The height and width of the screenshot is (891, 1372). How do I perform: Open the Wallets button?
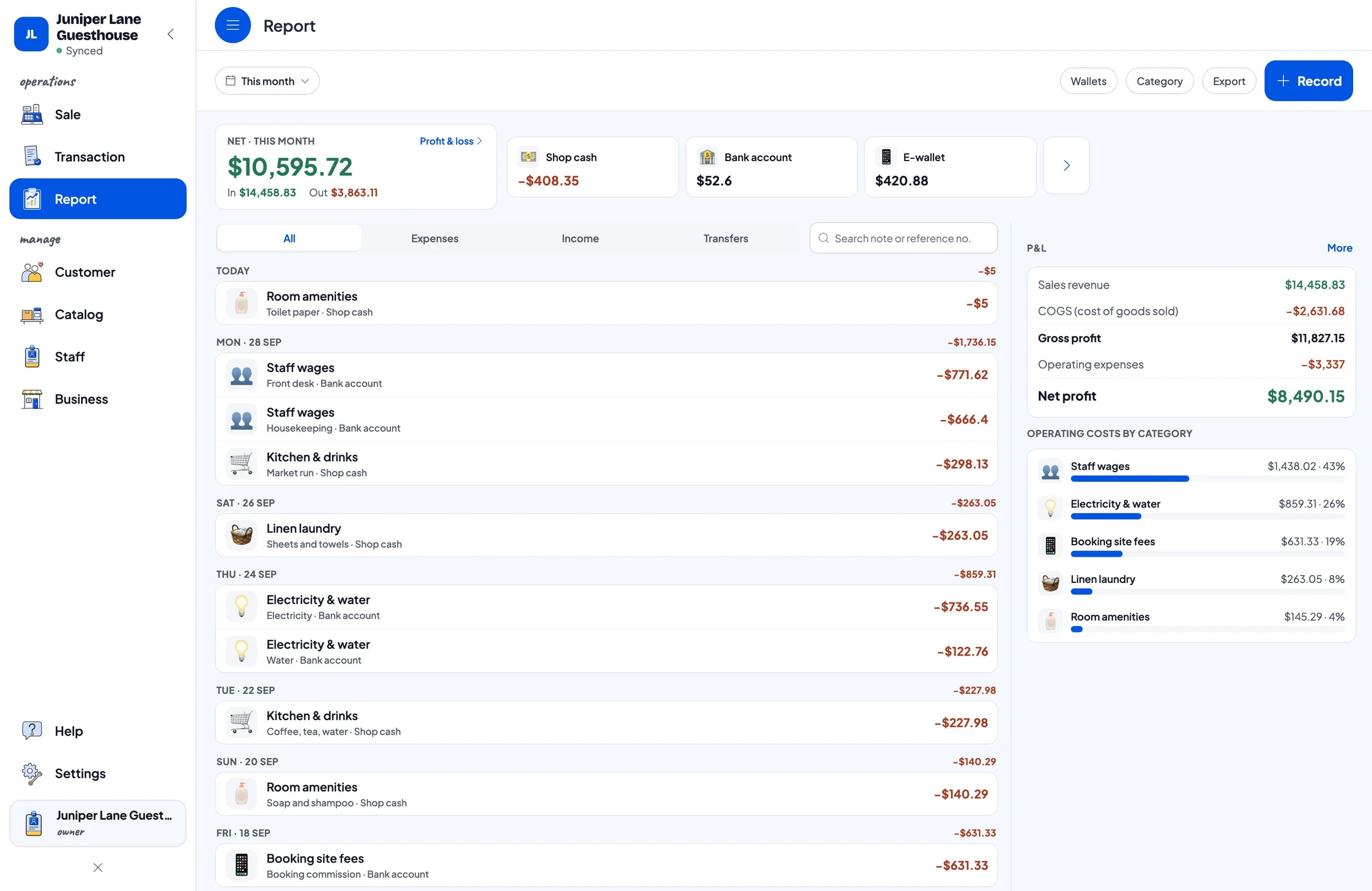[x=1088, y=81]
